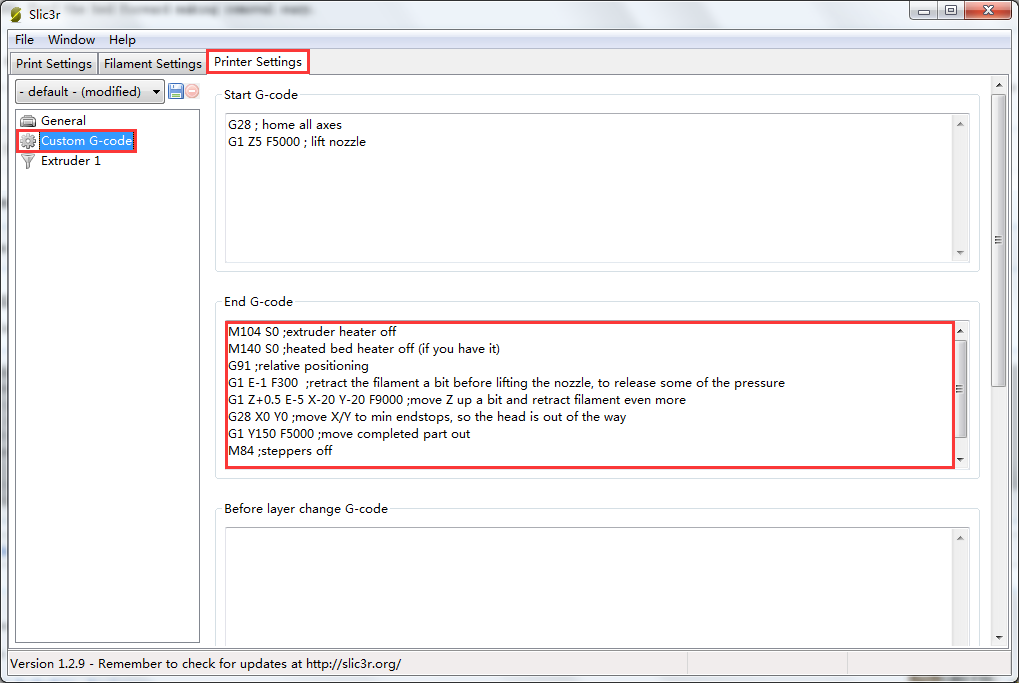Viewport: 1019px width, 683px height.
Task: Click the 'M104 S0 ;extruder heater off' line
Action: (312, 332)
